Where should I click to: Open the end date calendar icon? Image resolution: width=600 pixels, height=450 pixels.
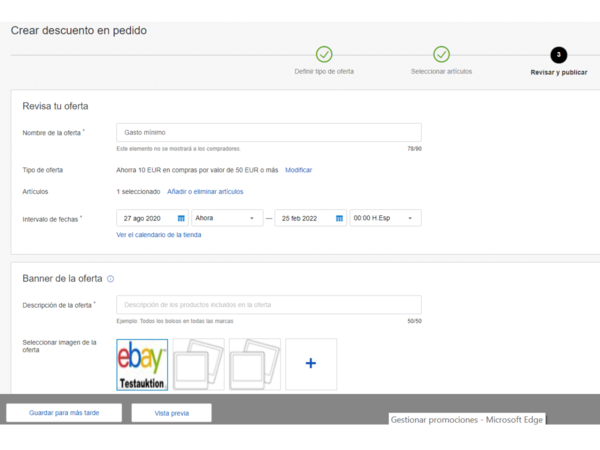click(339, 218)
